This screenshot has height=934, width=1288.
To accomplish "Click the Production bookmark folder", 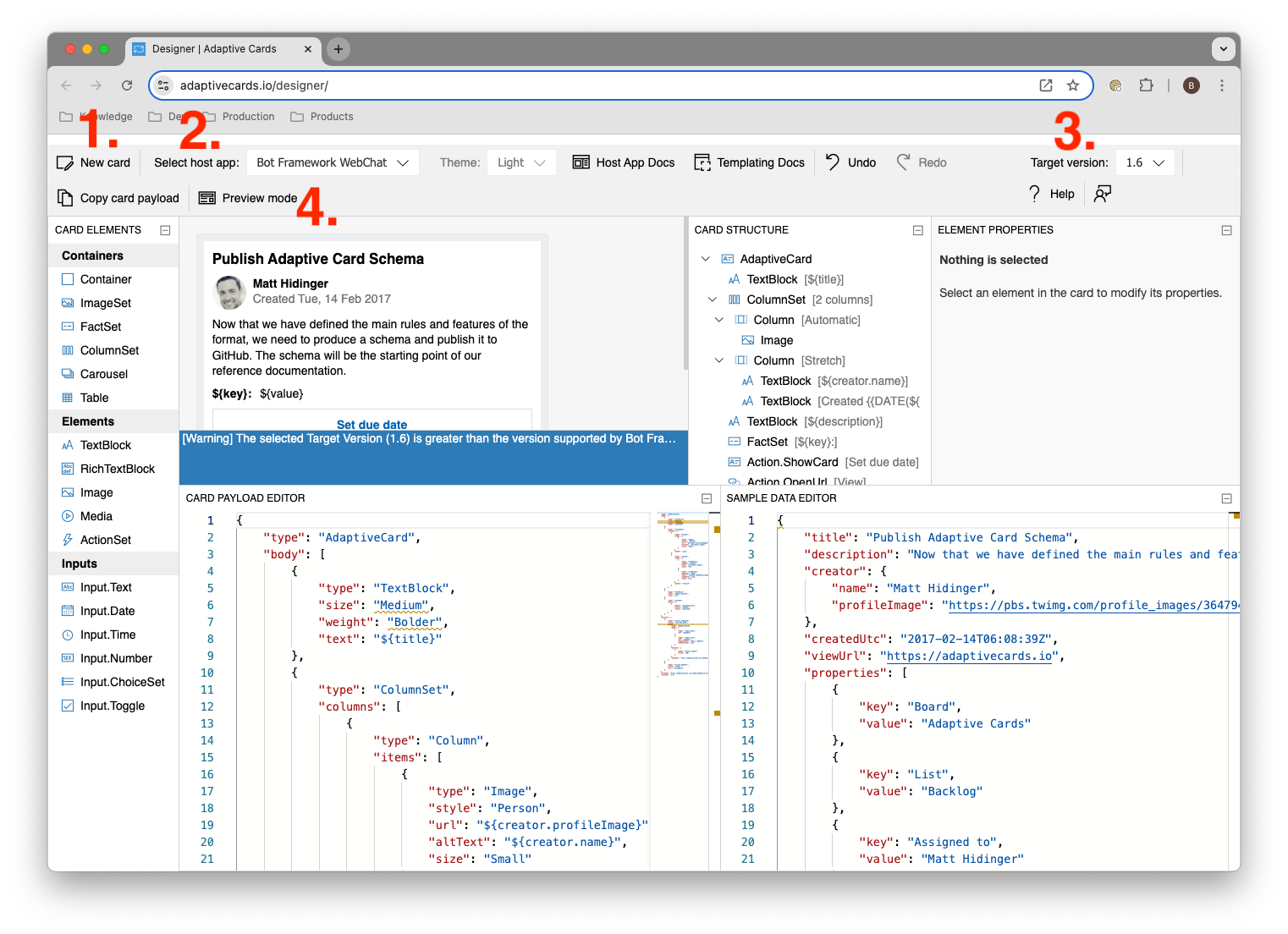I will pyautogui.click(x=239, y=117).
